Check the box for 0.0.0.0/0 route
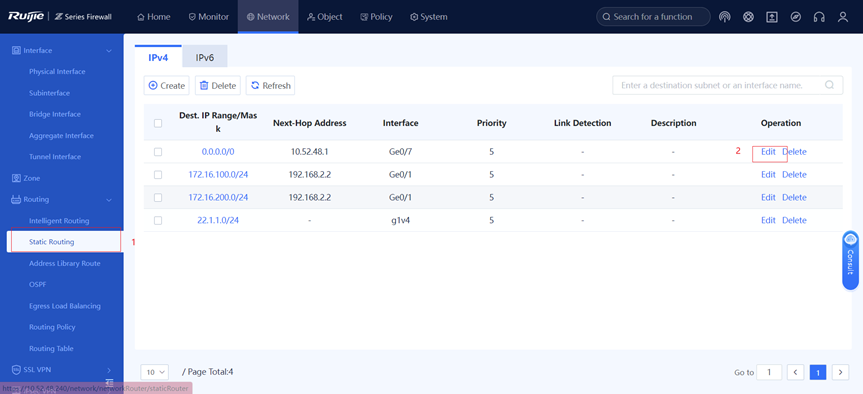This screenshot has width=863, height=394. 158,152
